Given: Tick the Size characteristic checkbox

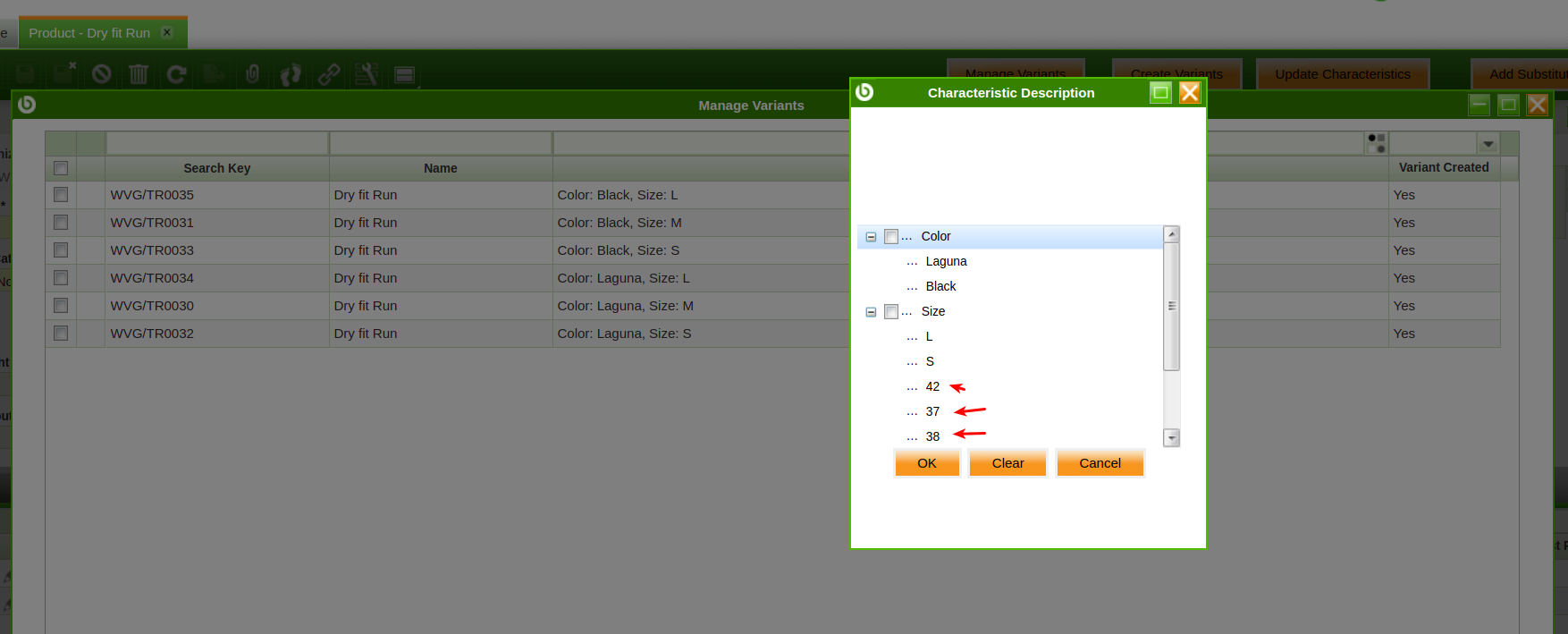Looking at the screenshot, I should pyautogui.click(x=891, y=311).
